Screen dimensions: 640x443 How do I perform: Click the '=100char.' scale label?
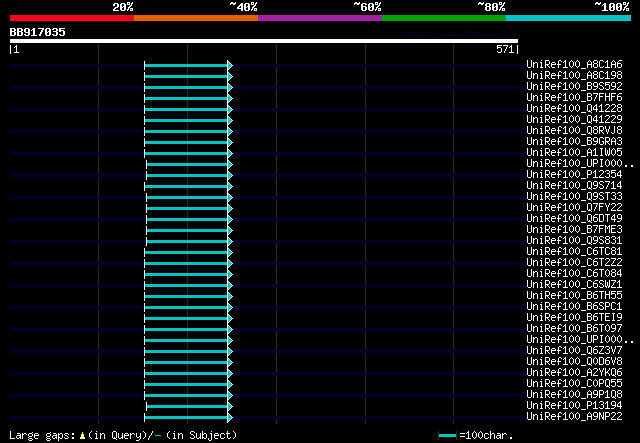[486, 436]
